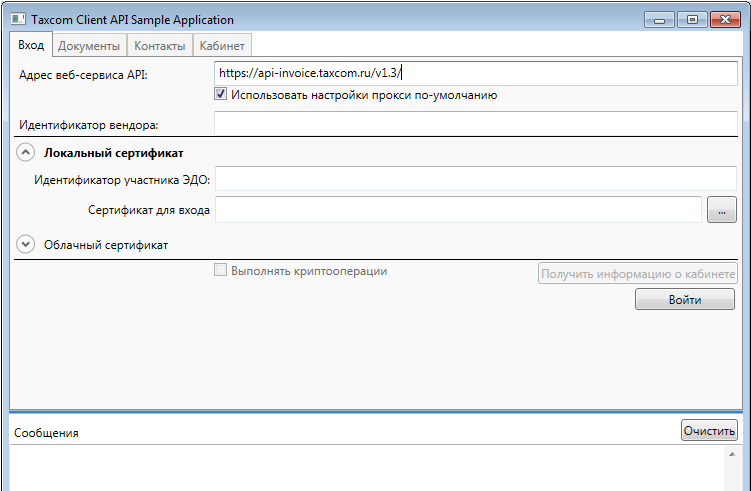Click Получить информацию о кабинете button
Viewport: 751px width, 491px height.
[638, 274]
